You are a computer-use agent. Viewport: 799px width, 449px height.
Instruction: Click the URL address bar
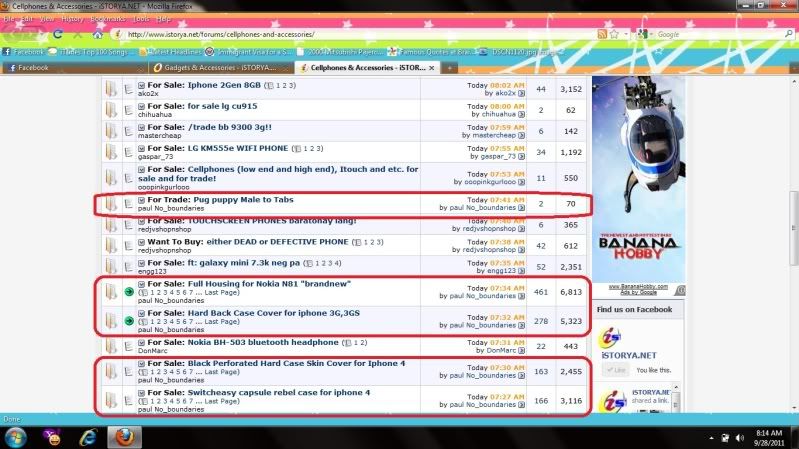pyautogui.click(x=350, y=34)
